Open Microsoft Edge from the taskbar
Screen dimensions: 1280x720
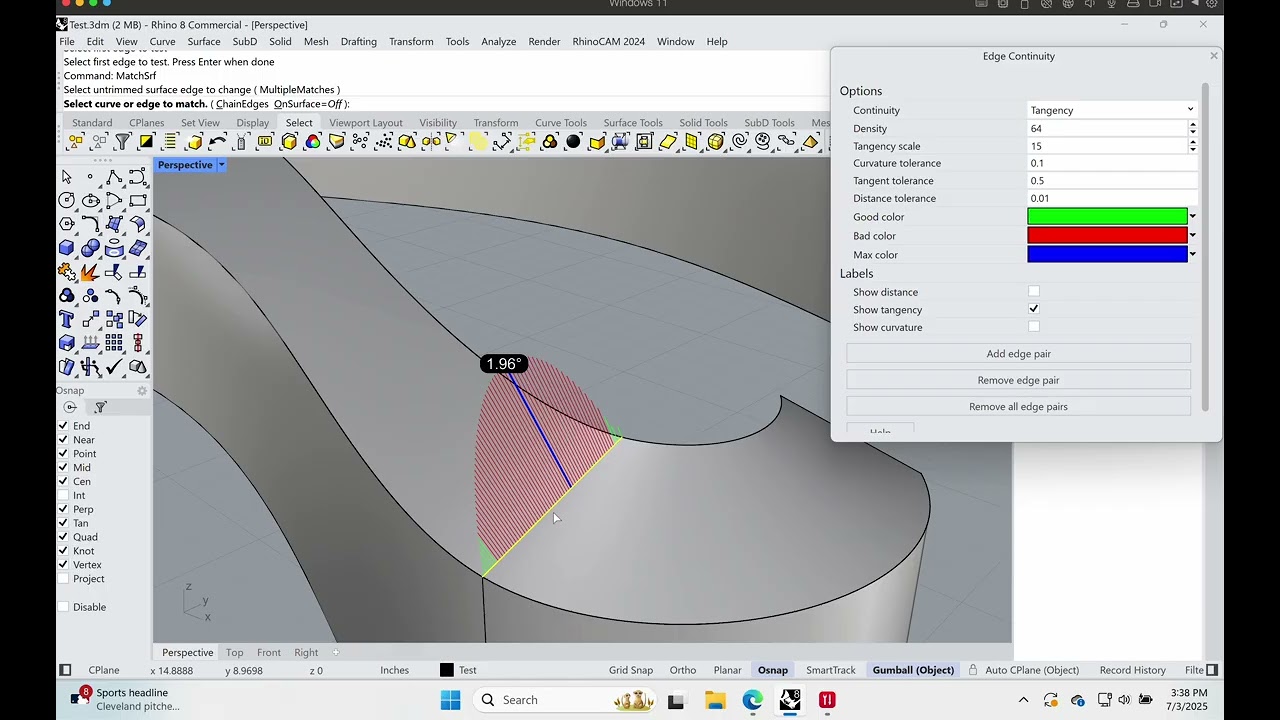coord(753,700)
